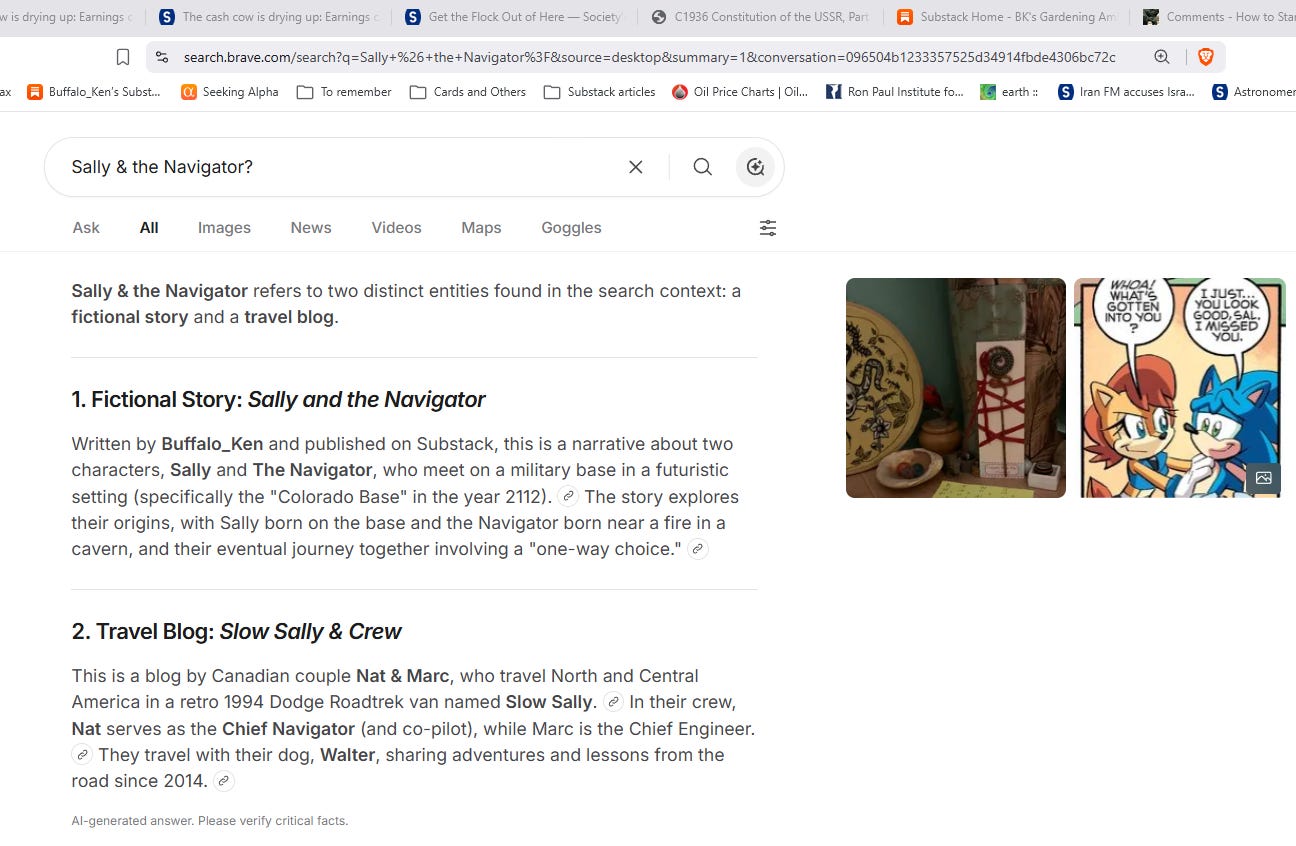Switch to "Get the Flock Out of Here" tab

click(x=516, y=17)
